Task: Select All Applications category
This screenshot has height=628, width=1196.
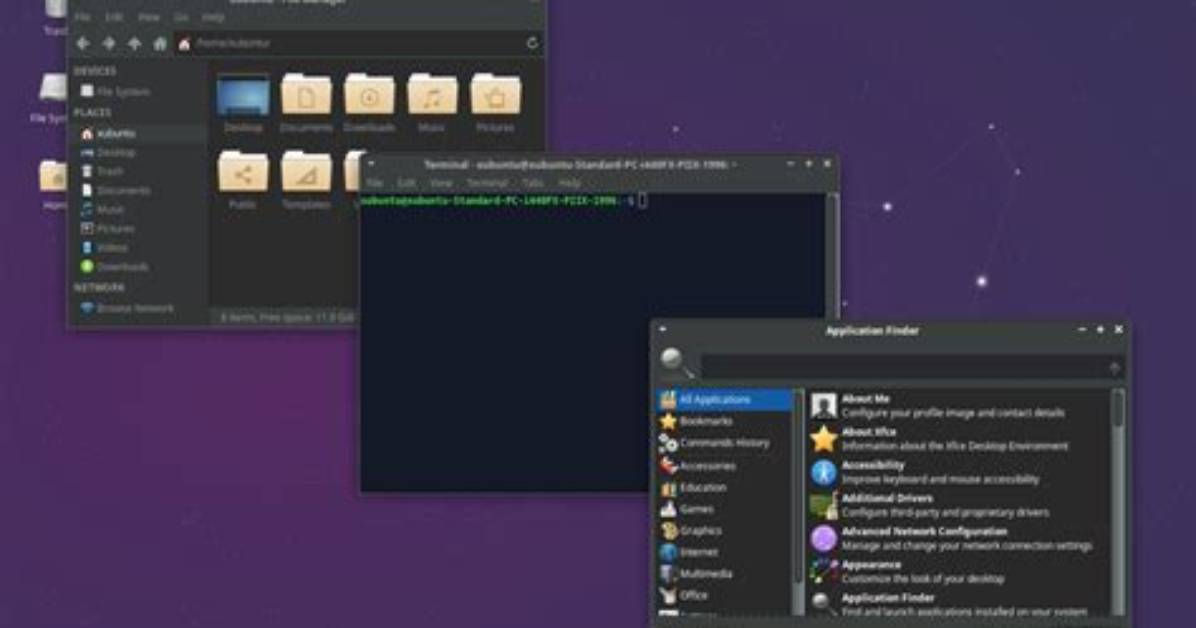Action: [725, 400]
